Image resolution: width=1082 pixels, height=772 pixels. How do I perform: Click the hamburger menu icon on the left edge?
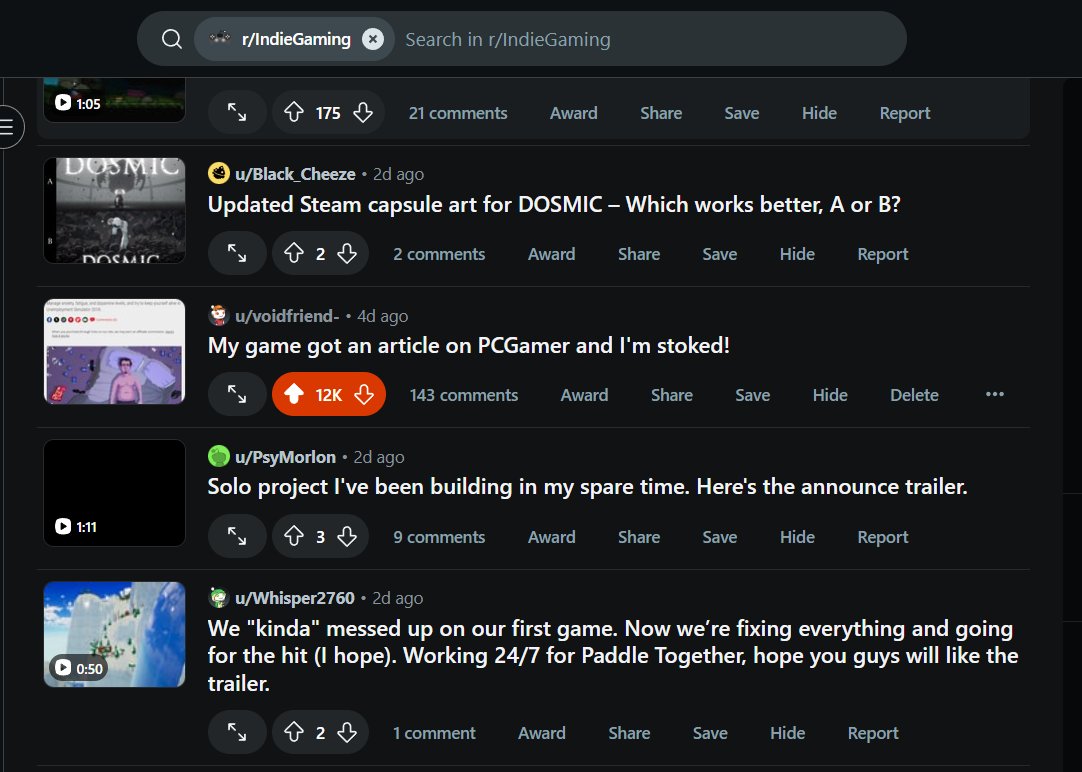(6, 126)
